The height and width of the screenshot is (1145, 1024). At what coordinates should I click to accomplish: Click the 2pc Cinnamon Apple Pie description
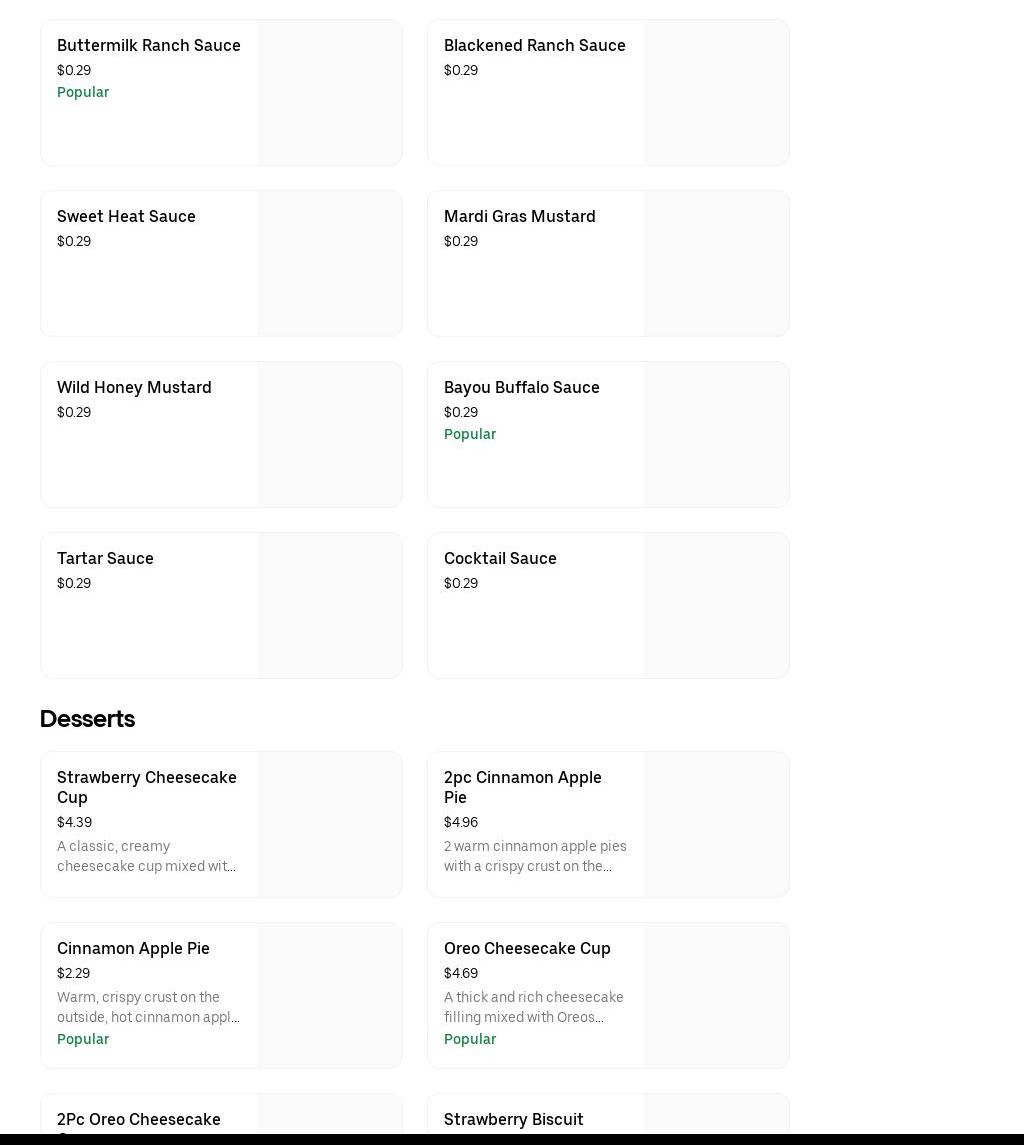click(x=535, y=856)
